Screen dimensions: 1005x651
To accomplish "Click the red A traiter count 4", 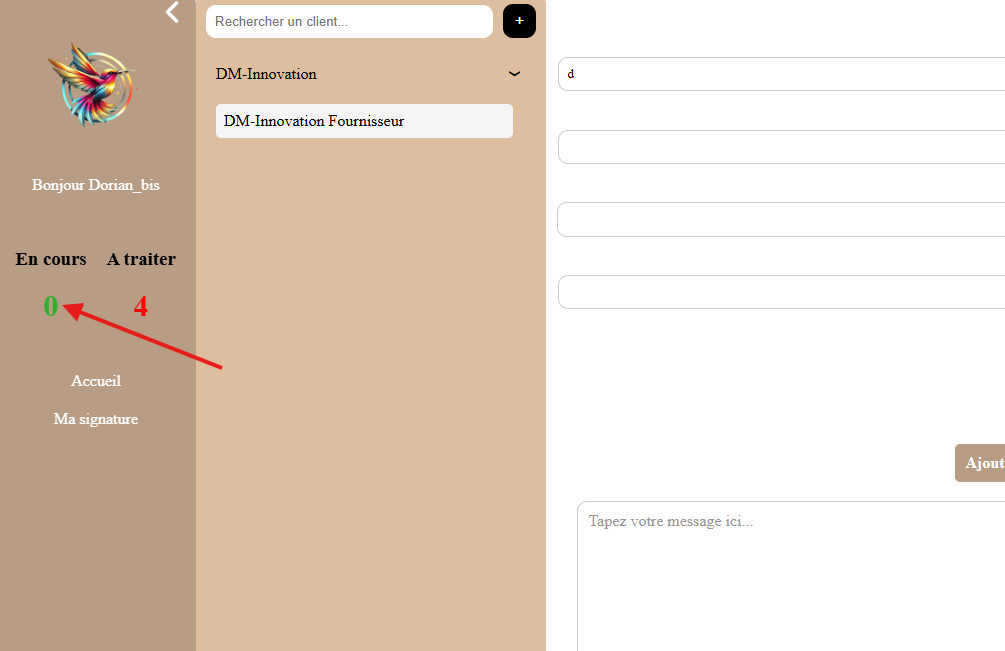I will point(141,306).
